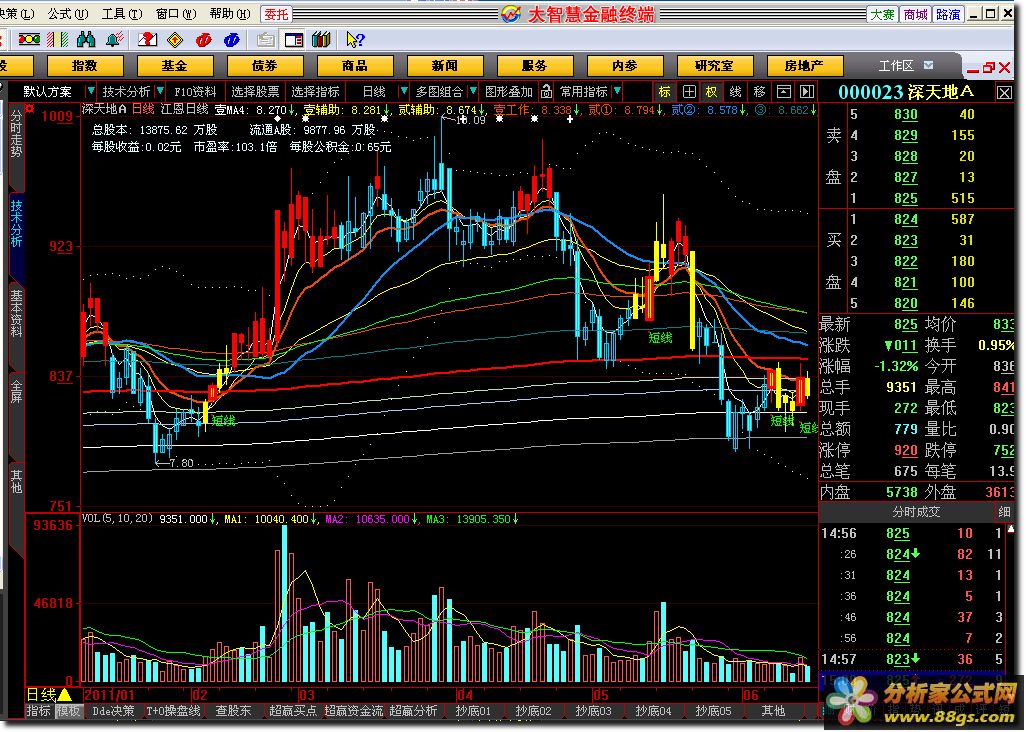Click the skip-to-end arrow icon
The image size is (1026, 732).
[x=807, y=92]
